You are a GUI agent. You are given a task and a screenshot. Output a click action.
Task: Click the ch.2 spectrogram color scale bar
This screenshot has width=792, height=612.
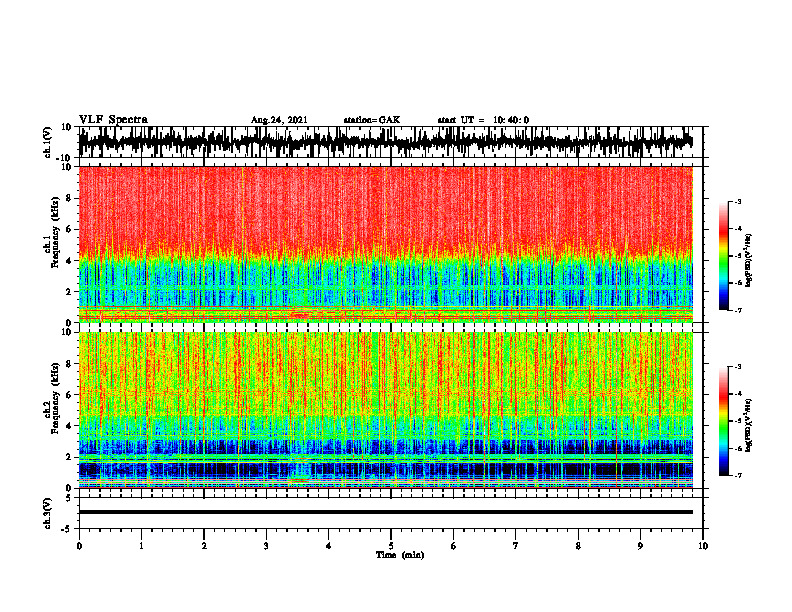point(724,421)
